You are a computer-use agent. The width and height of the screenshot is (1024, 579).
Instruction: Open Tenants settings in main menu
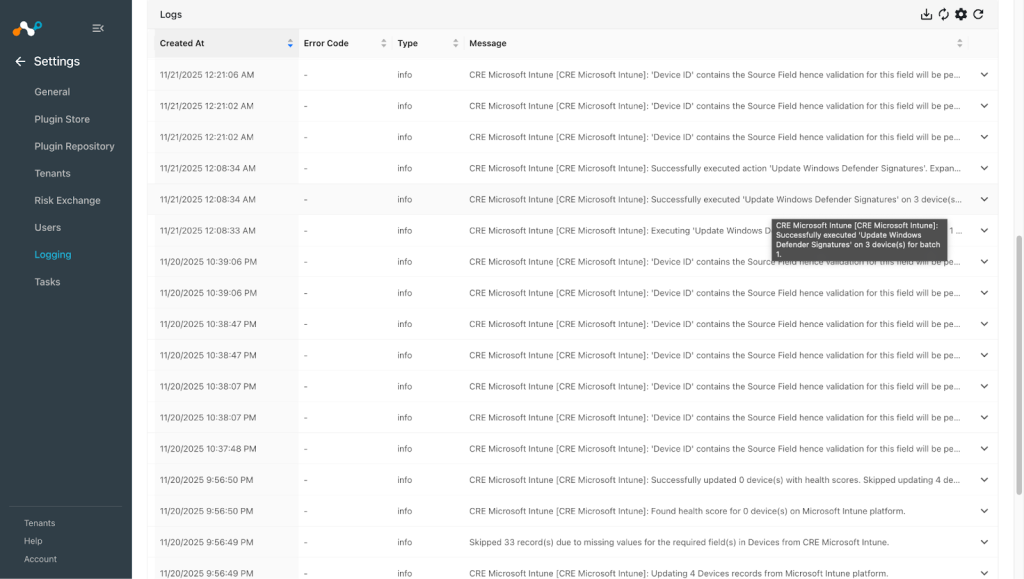52,174
